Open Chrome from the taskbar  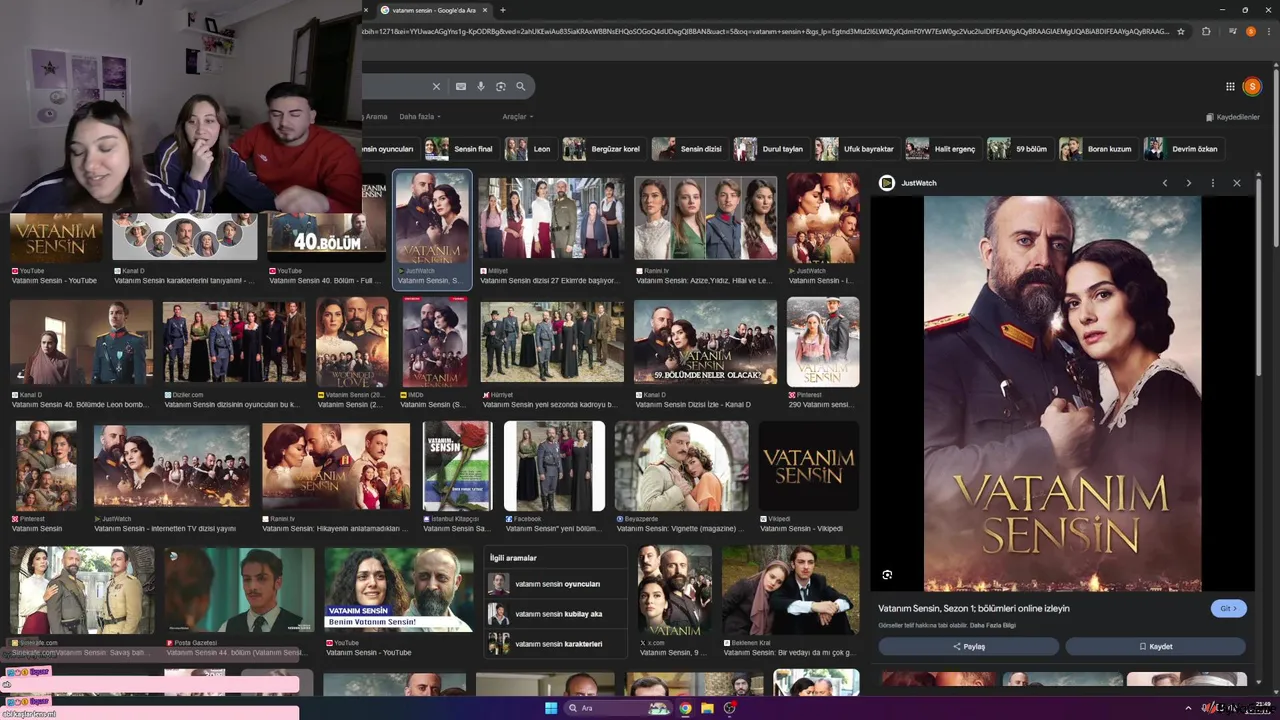[685, 708]
